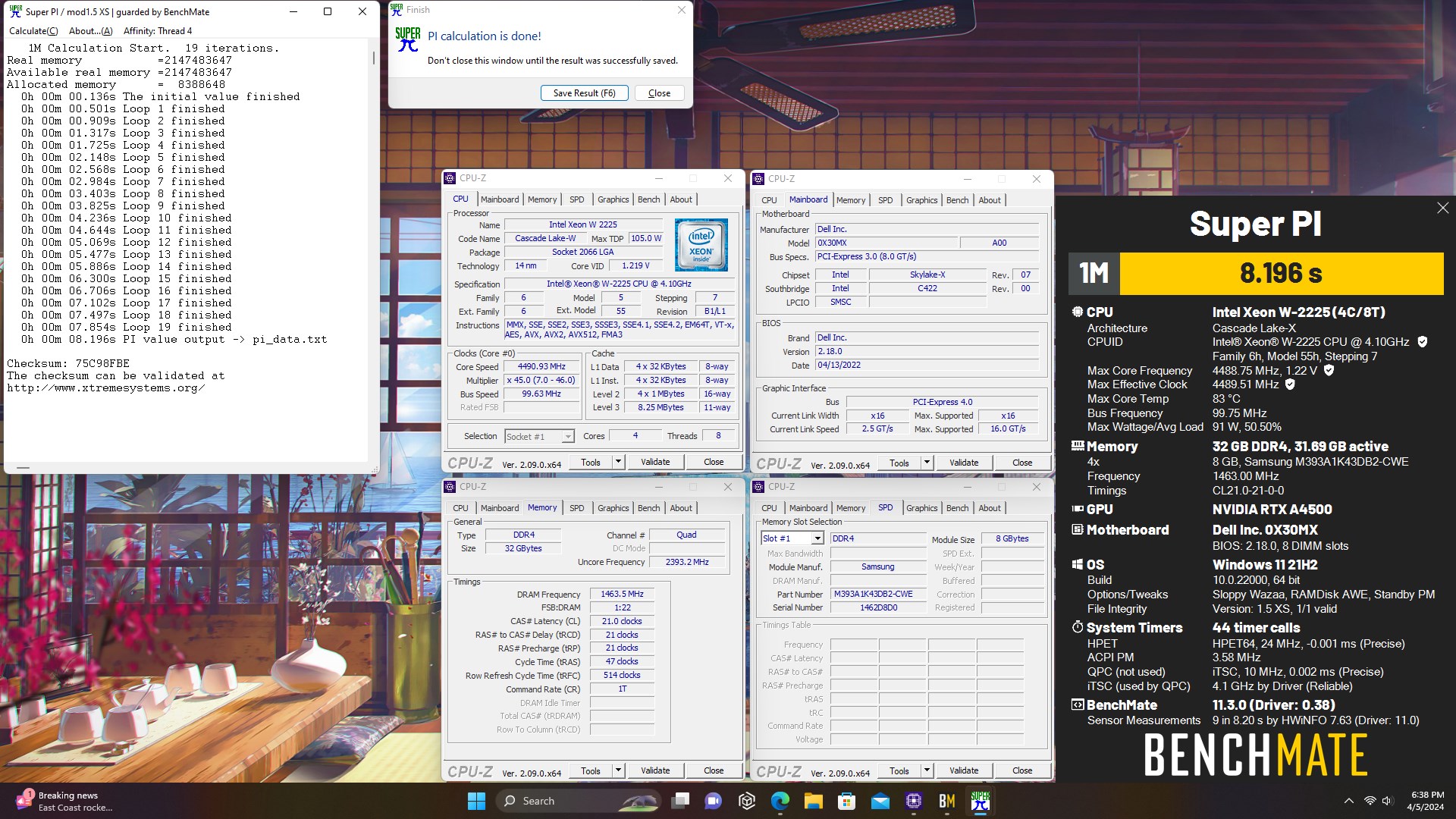1456x819 pixels.
Task: Switch to Bench tab in CPU window
Action: click(x=648, y=199)
